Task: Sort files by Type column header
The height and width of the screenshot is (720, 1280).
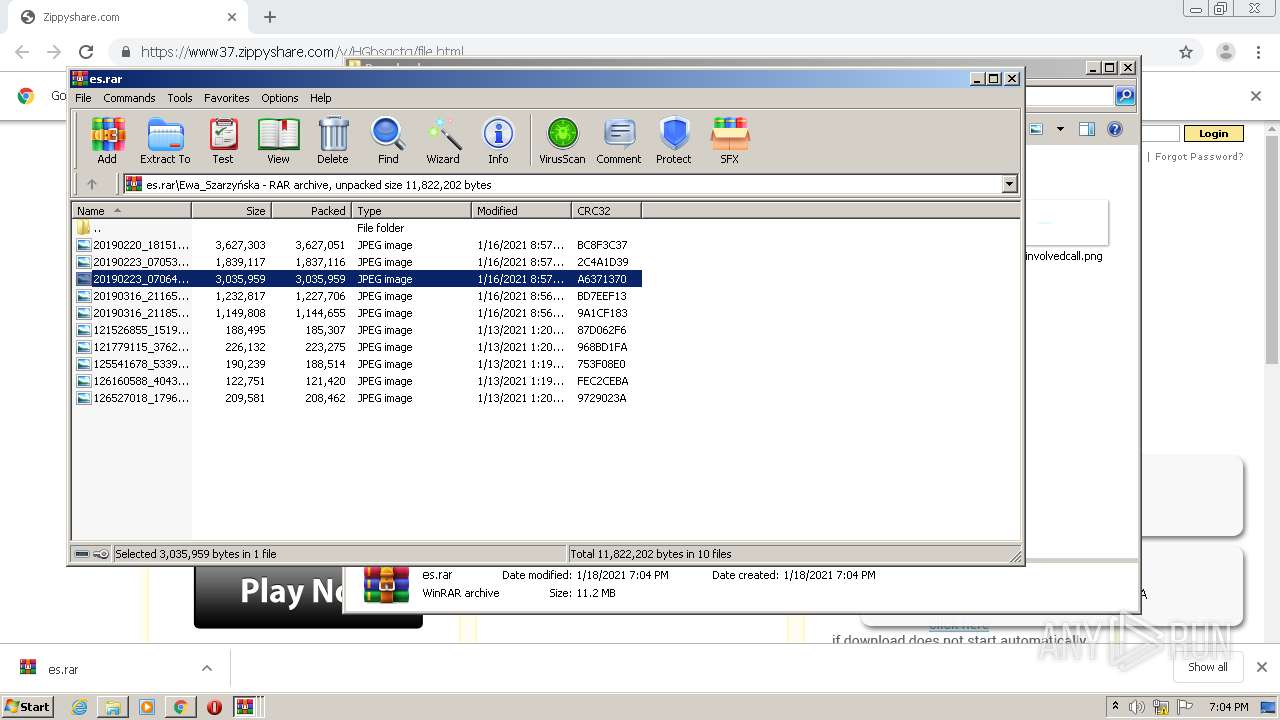Action: tap(411, 210)
